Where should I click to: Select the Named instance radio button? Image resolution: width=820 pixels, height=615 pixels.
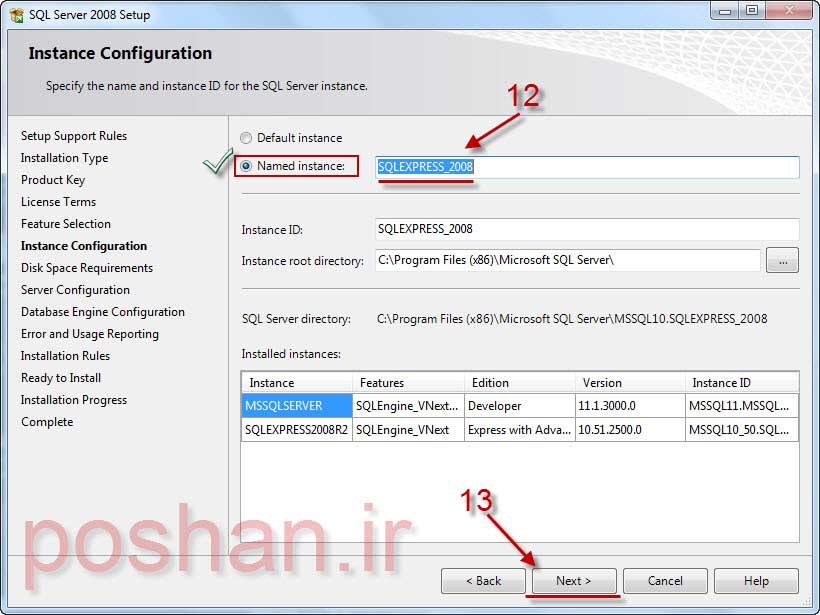pyautogui.click(x=246, y=166)
